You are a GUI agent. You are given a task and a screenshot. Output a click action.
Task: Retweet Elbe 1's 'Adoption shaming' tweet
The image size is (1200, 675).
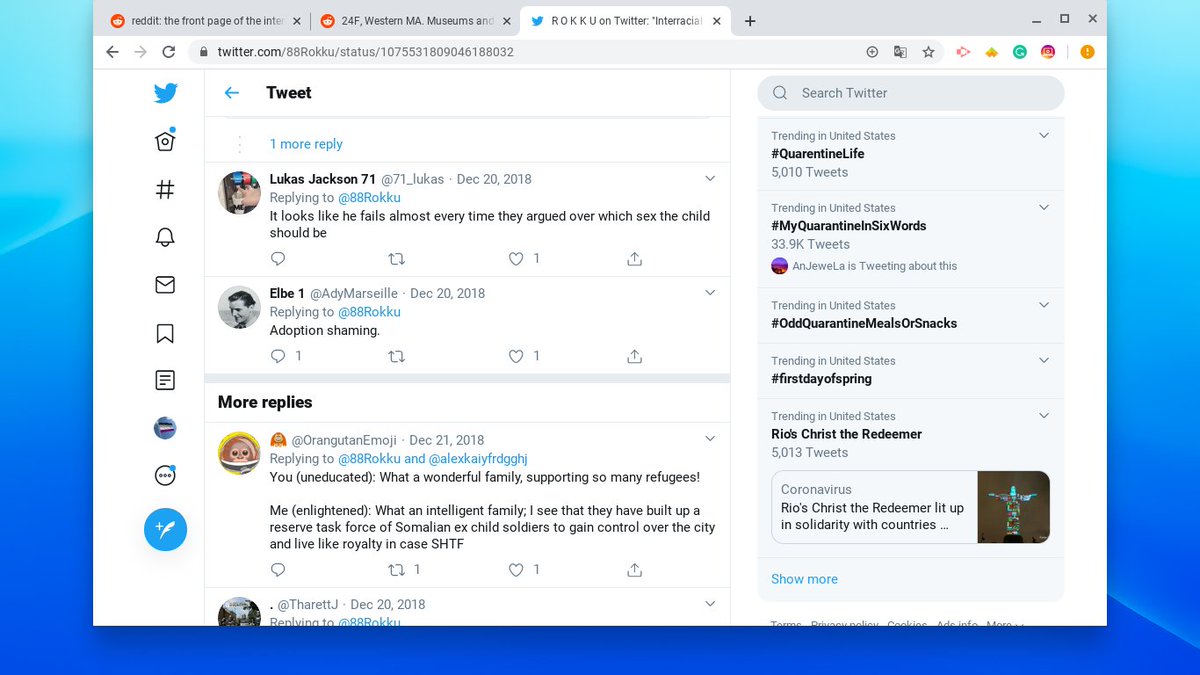tap(396, 356)
